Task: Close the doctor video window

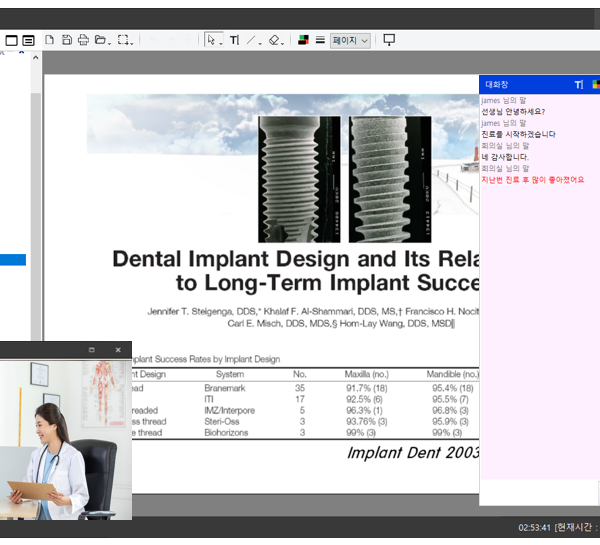Action: (118, 350)
